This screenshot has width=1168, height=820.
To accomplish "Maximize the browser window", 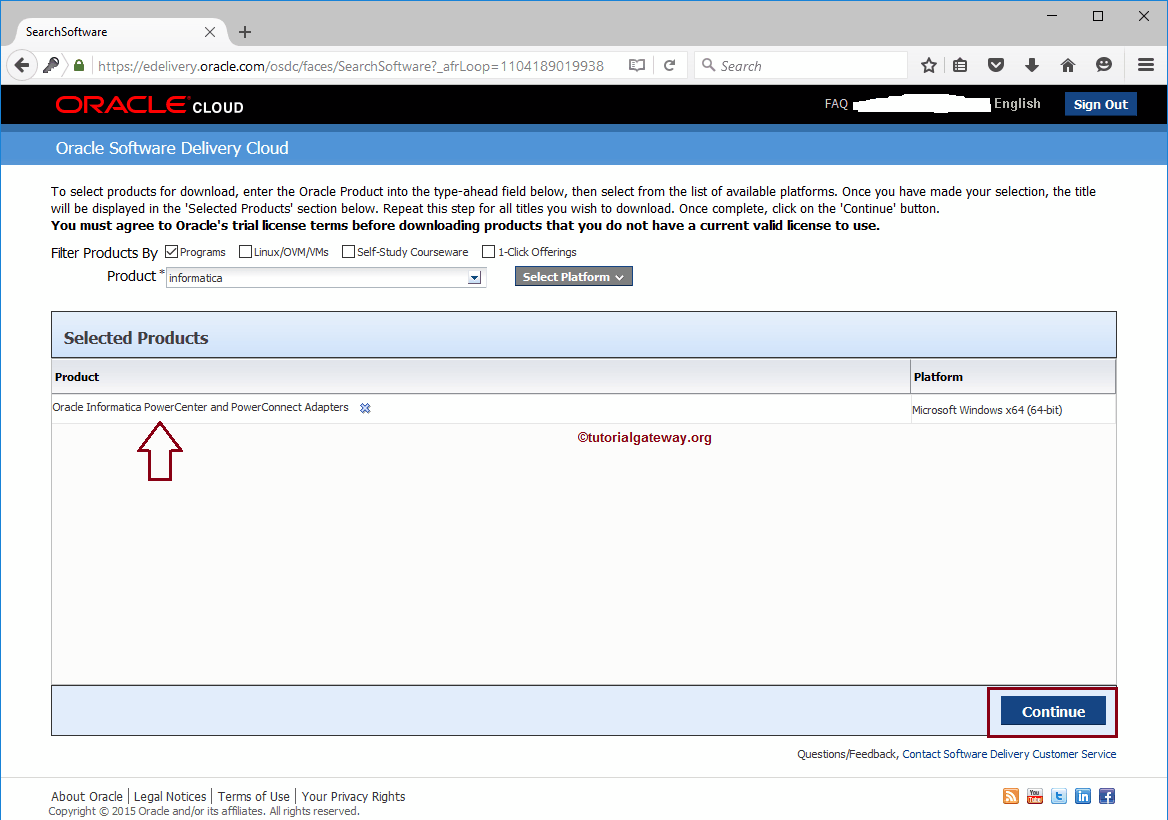I will (x=1097, y=16).
